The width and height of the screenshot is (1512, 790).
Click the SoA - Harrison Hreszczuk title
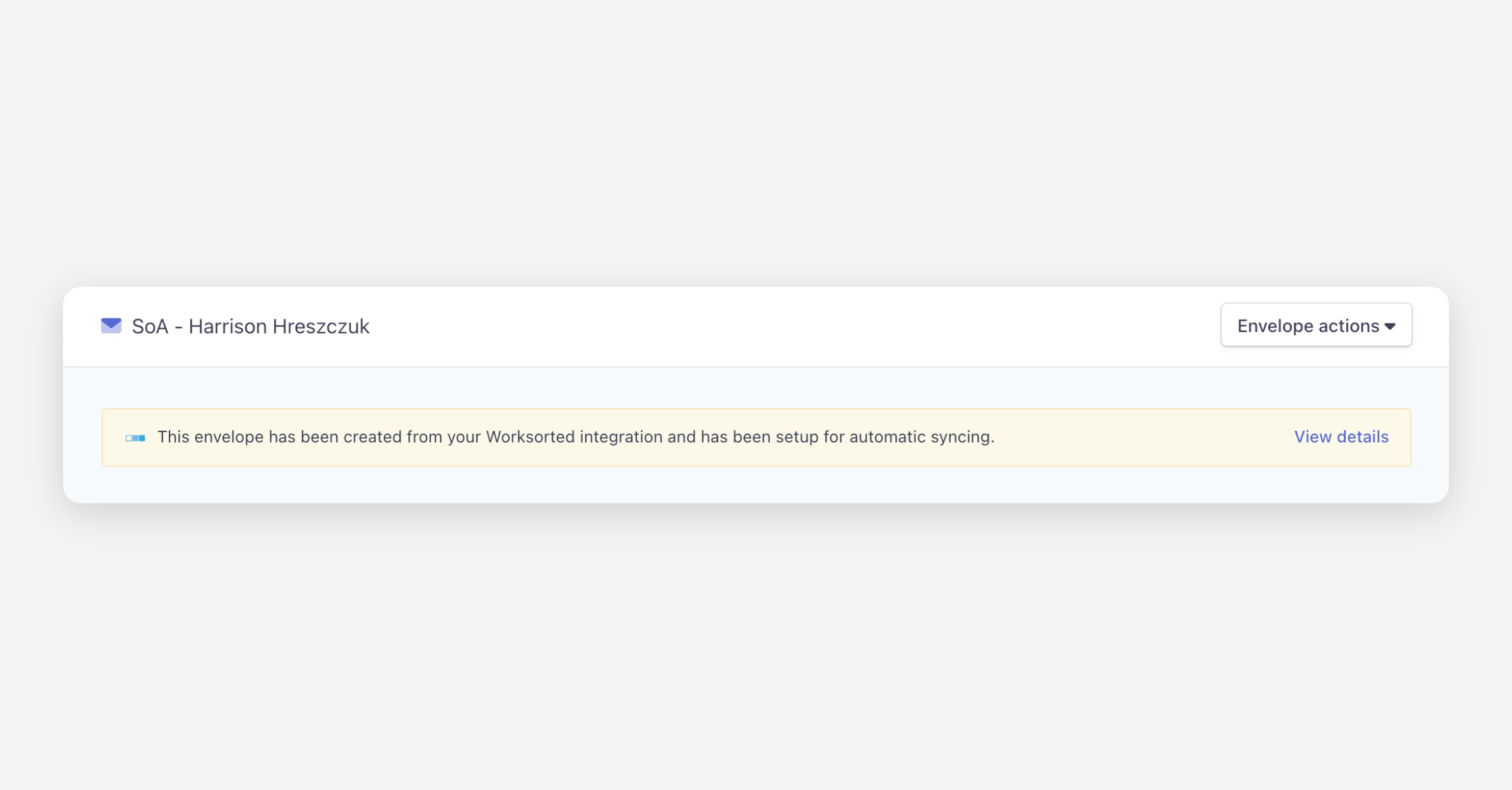(x=250, y=326)
